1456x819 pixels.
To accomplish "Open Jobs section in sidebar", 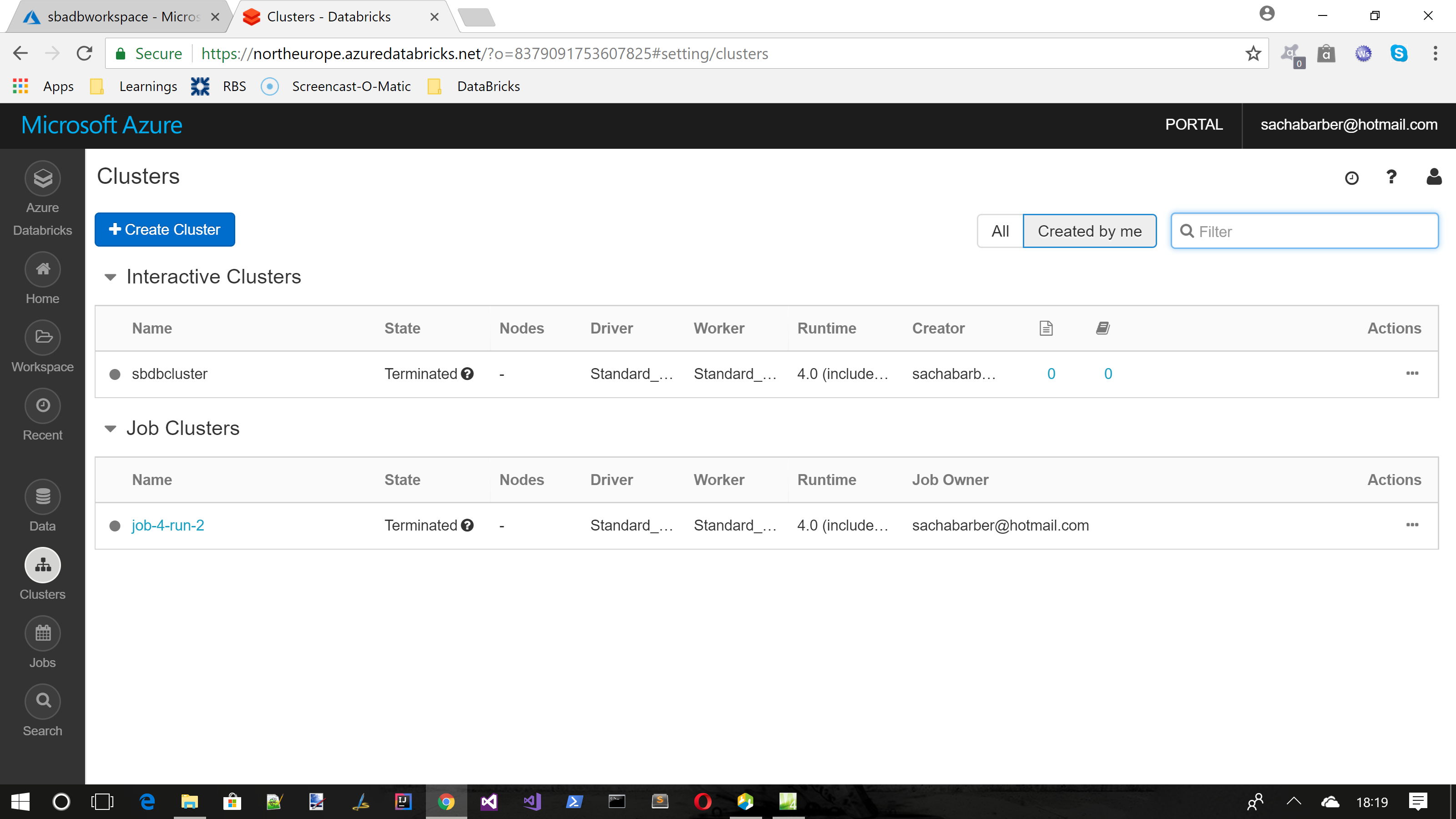I will tap(42, 633).
